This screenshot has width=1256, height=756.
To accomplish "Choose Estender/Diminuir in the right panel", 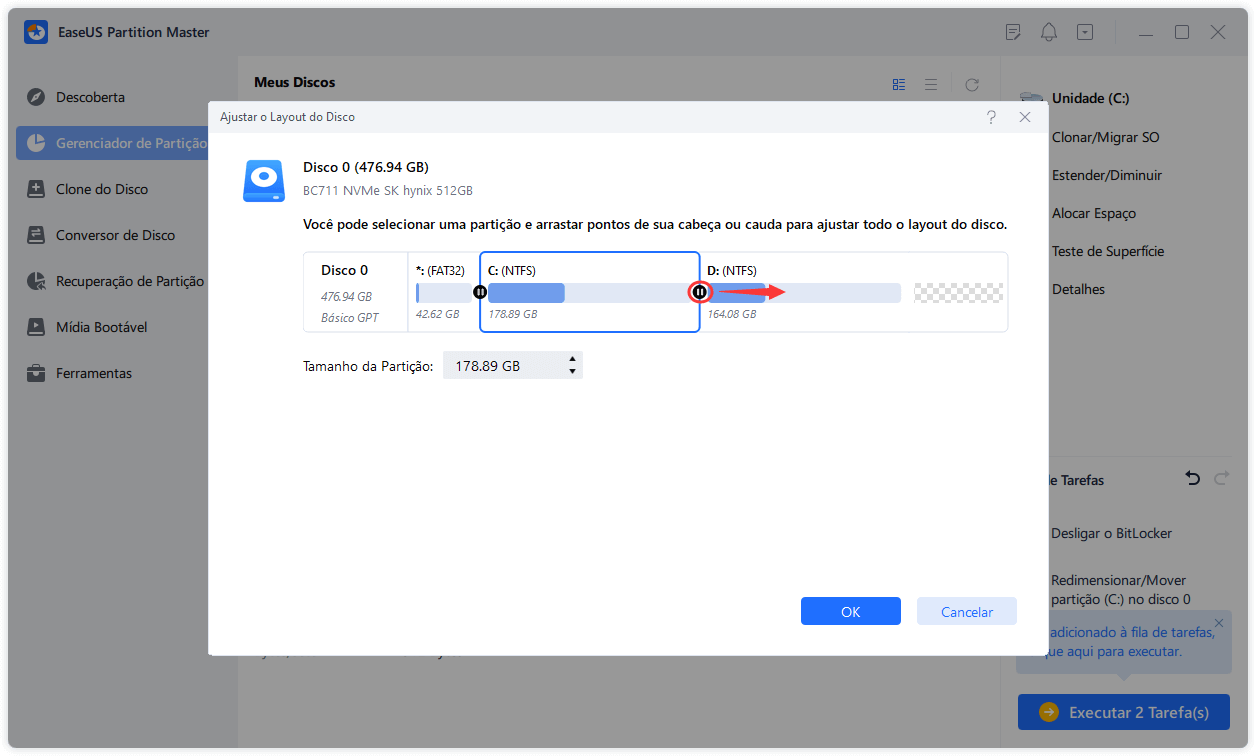I will 1107,175.
